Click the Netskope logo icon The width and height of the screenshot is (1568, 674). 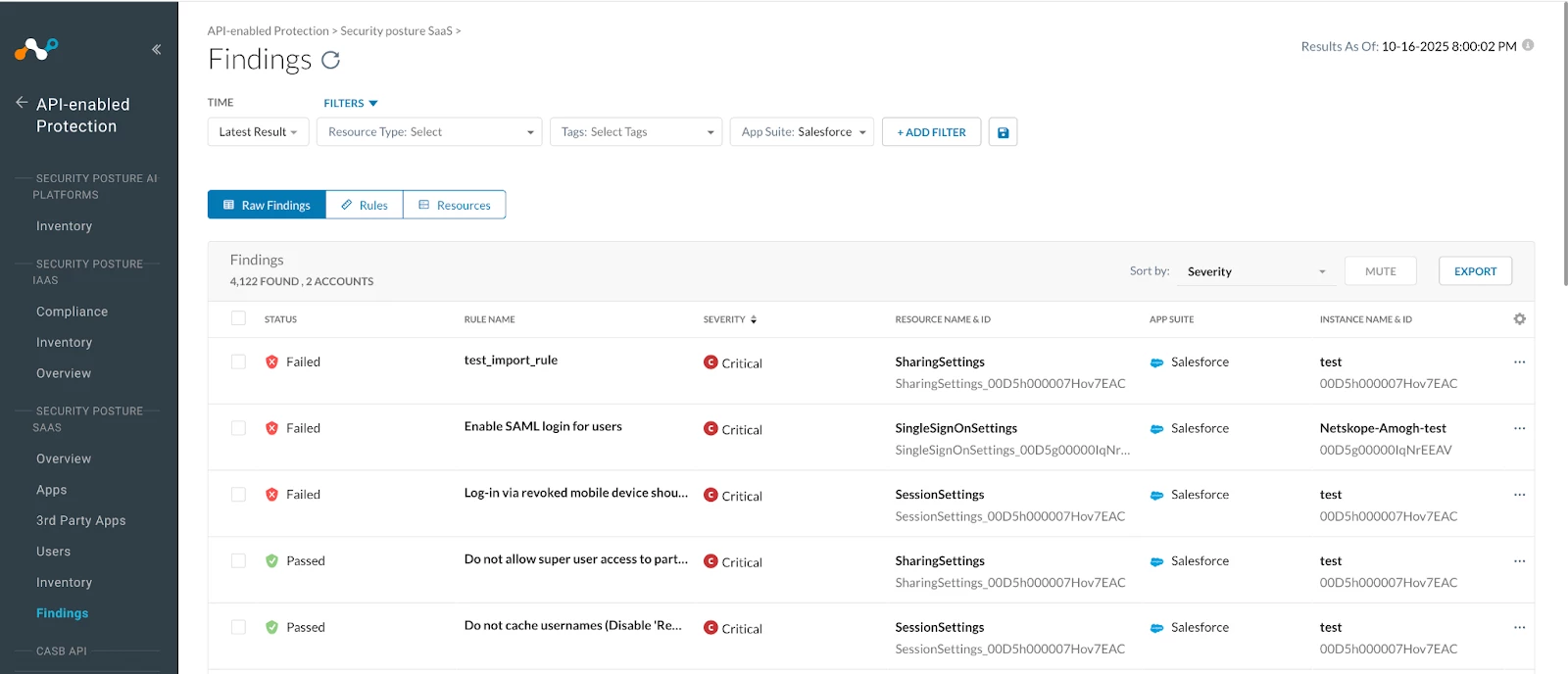(36, 49)
